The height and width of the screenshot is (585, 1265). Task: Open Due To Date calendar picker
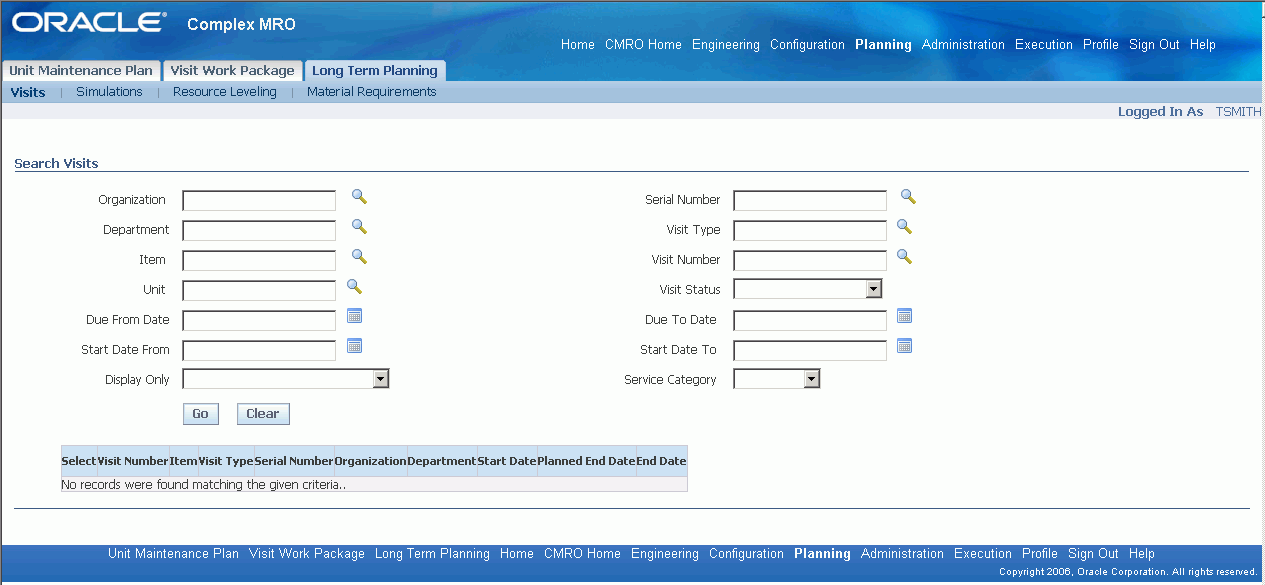coord(904,316)
